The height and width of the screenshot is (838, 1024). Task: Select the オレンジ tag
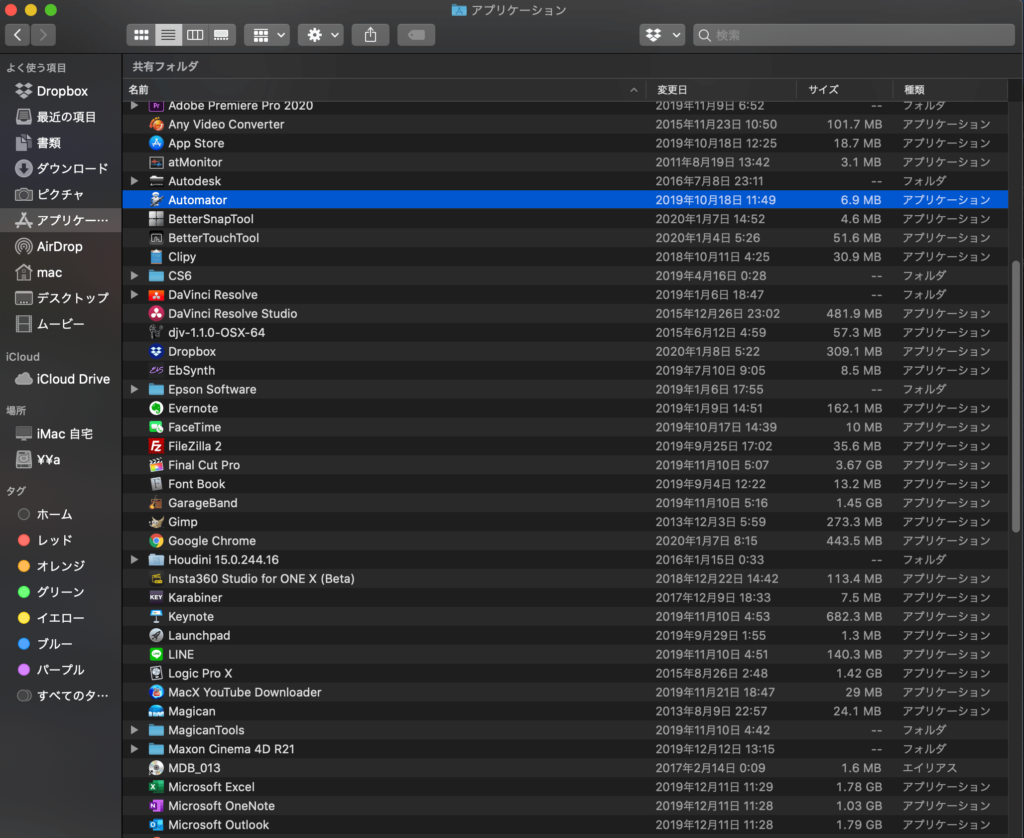tap(60, 566)
